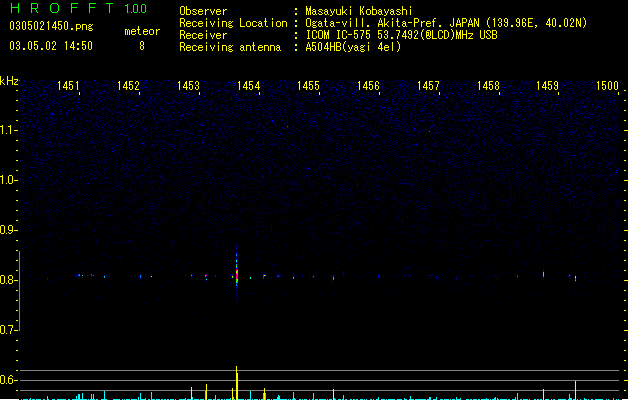The width and height of the screenshot is (629, 400).
Task: Select the 0.6 kHz frequency label
Action: pos(8,380)
